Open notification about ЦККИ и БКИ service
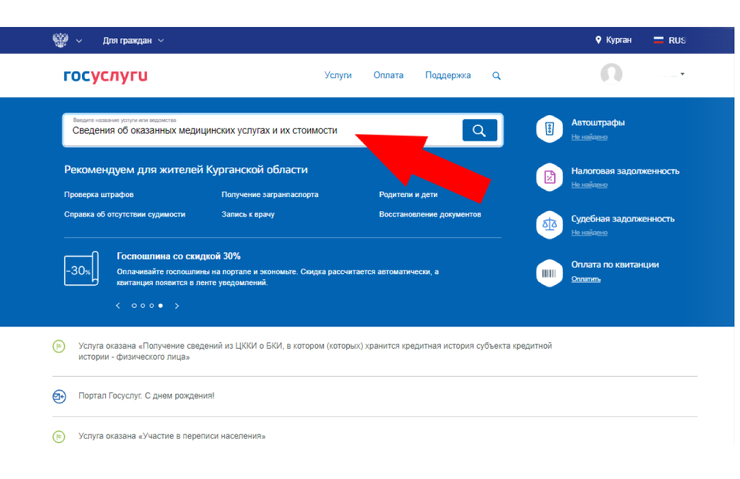 315,351
